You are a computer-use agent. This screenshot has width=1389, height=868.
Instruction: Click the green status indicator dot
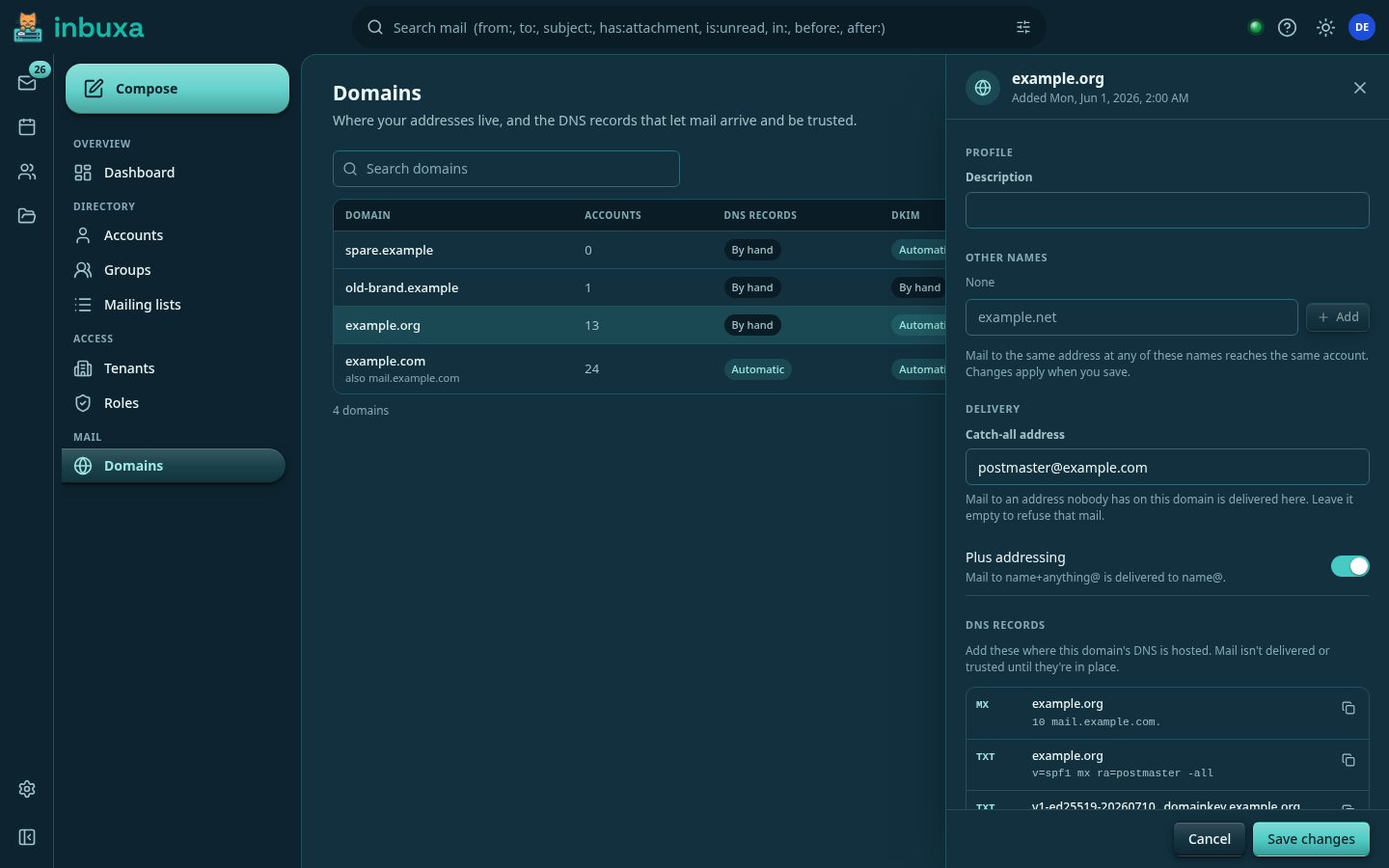pyautogui.click(x=1256, y=27)
